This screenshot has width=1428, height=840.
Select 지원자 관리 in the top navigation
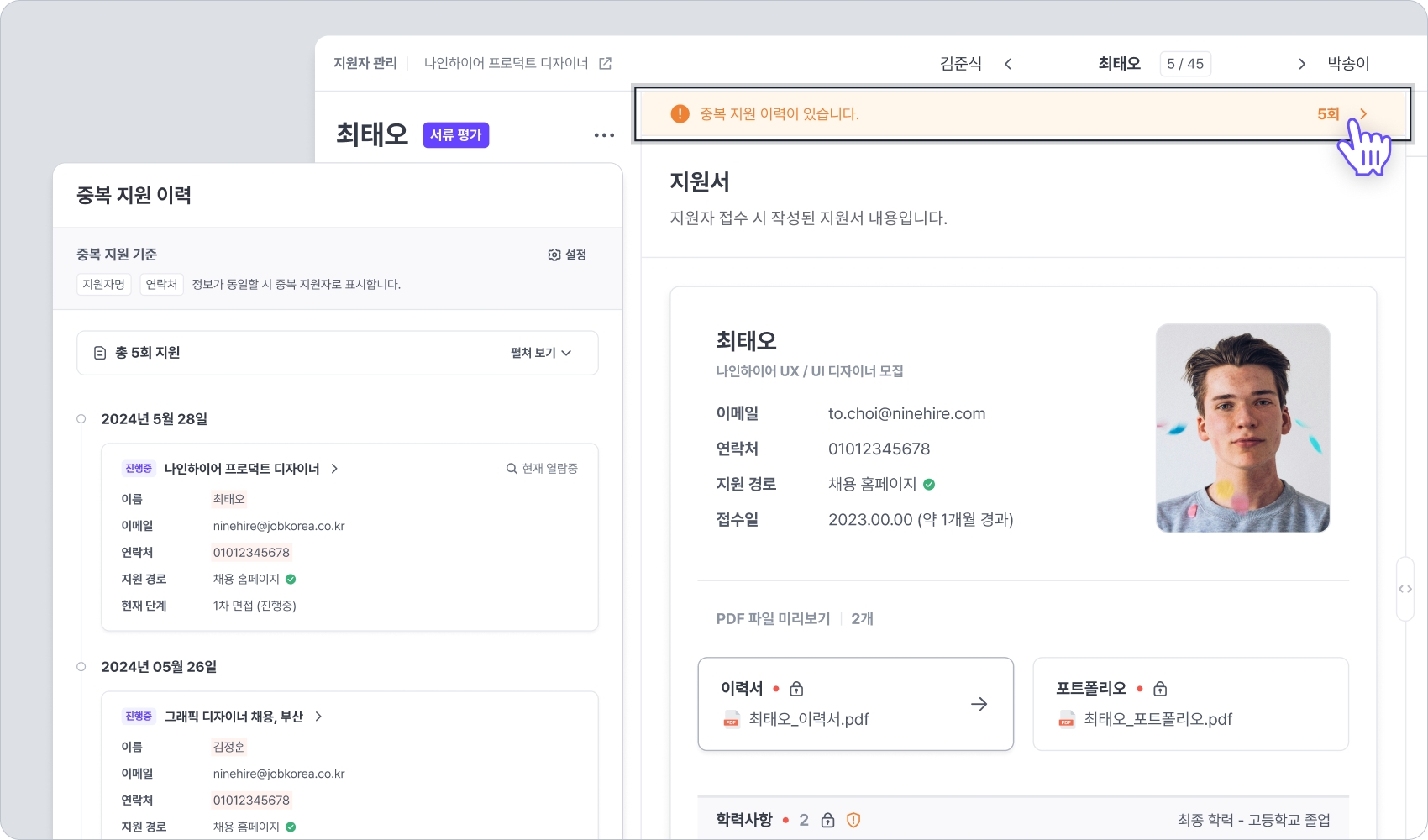[x=365, y=63]
